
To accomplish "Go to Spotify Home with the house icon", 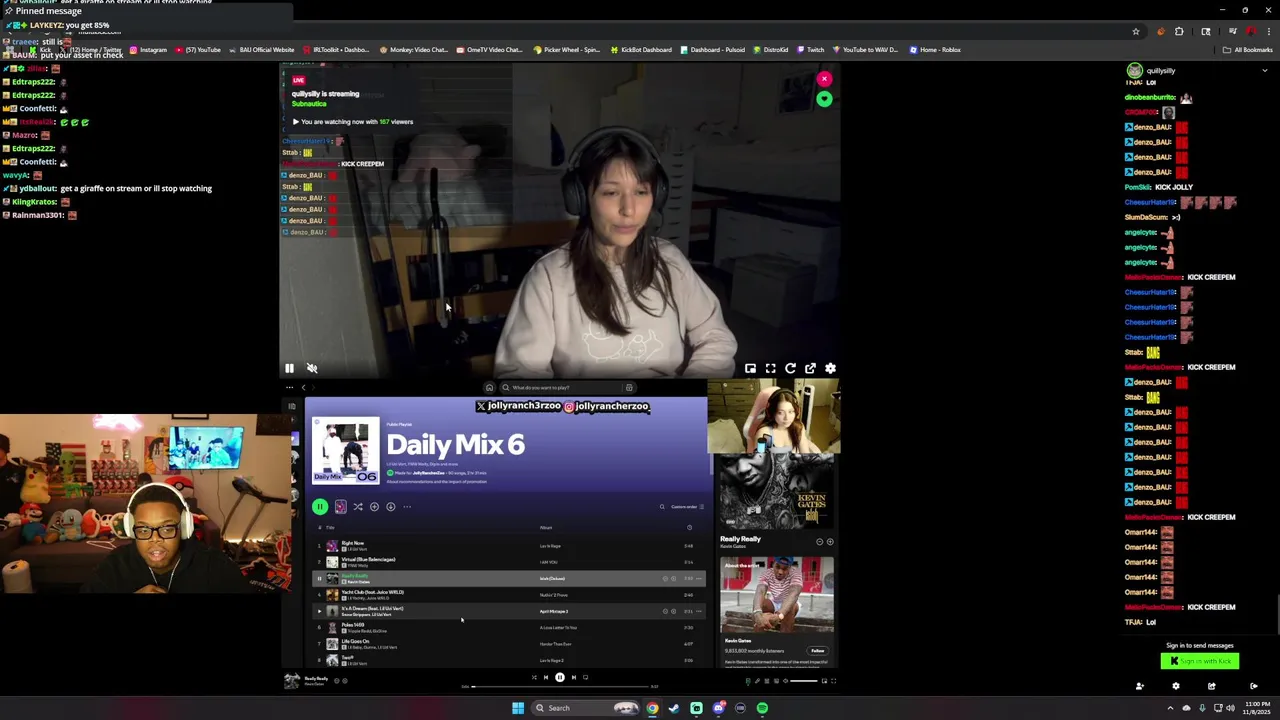I will coord(489,387).
